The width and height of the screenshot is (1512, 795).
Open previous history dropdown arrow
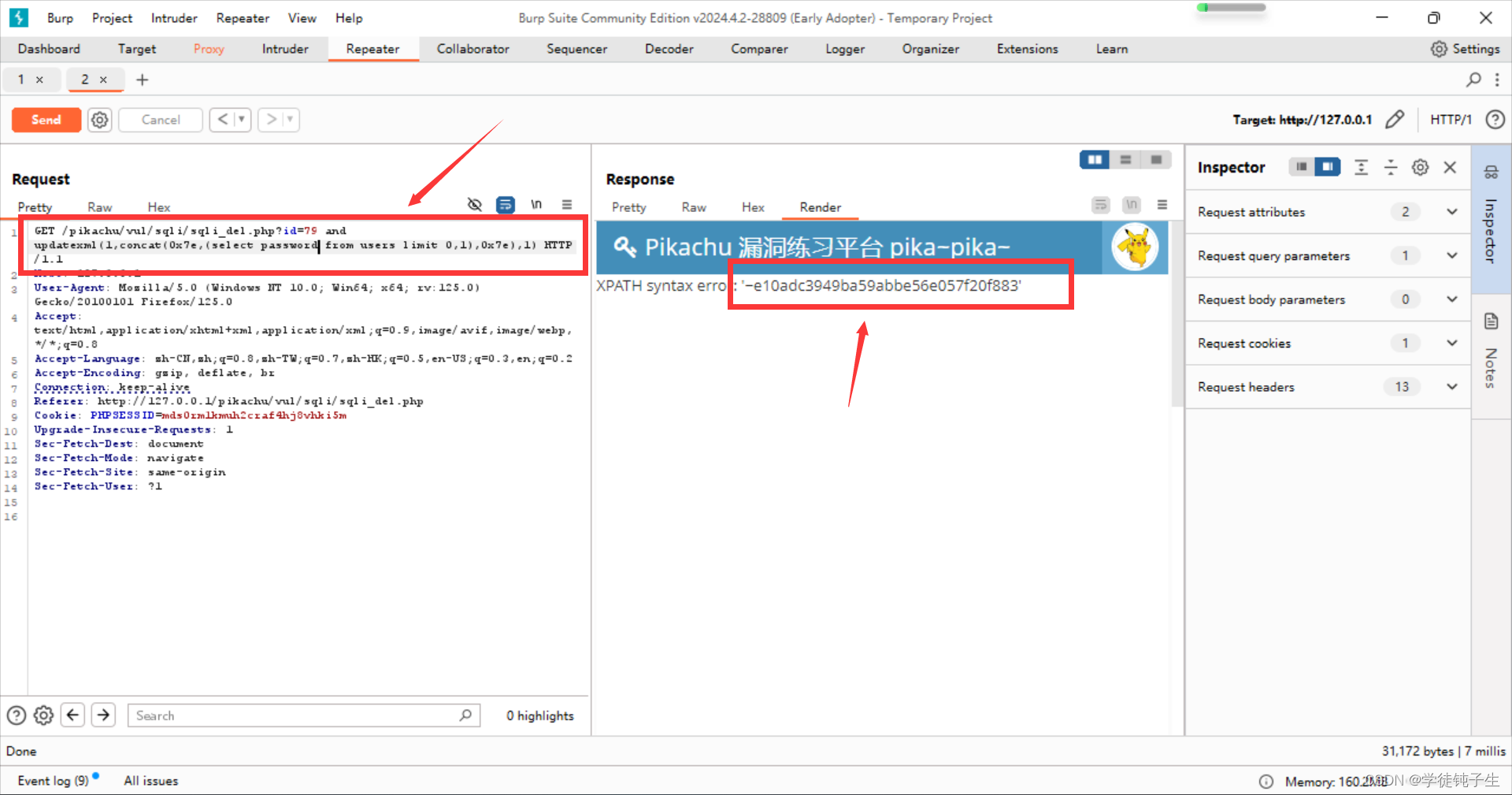[242, 120]
